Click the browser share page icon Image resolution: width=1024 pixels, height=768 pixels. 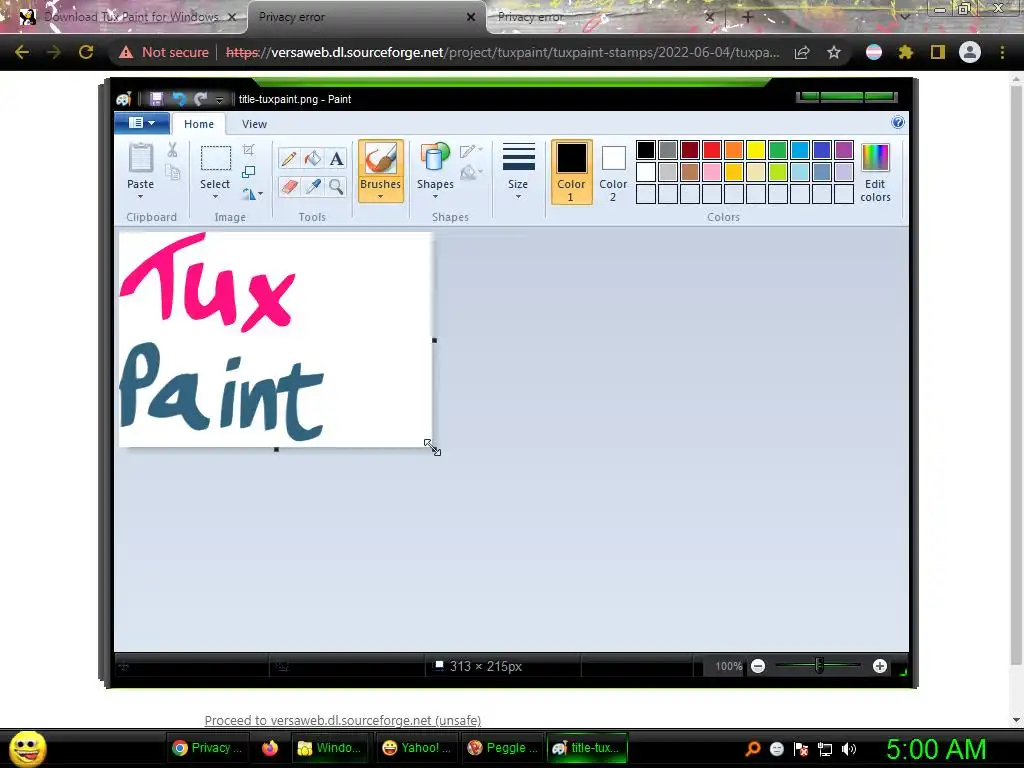(803, 52)
